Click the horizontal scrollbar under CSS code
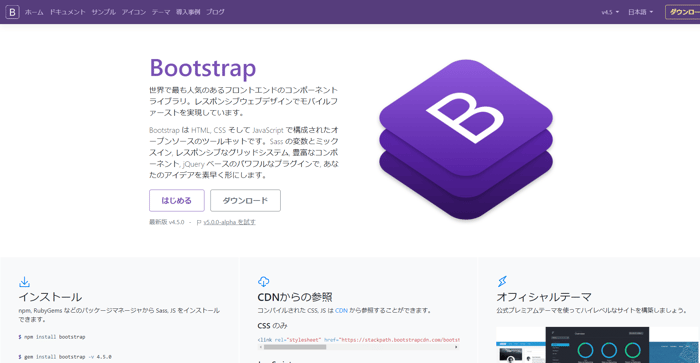Screen dimensions: 700x363 295,347
